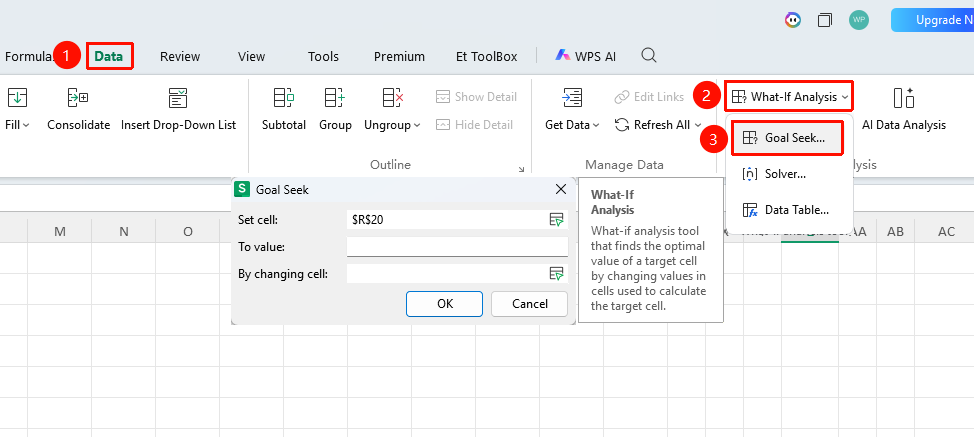Viewport: 974px width, 437px height.
Task: Launch WPS AI assistant
Action: (585, 56)
